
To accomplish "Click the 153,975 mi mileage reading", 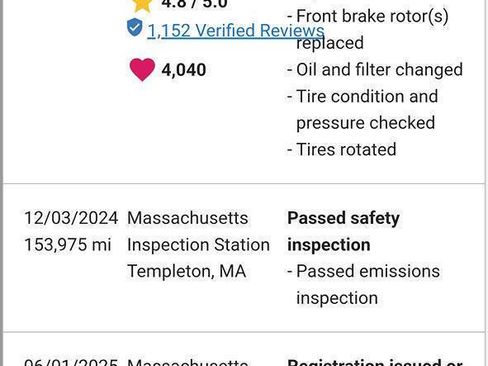I will click(x=67, y=245).
